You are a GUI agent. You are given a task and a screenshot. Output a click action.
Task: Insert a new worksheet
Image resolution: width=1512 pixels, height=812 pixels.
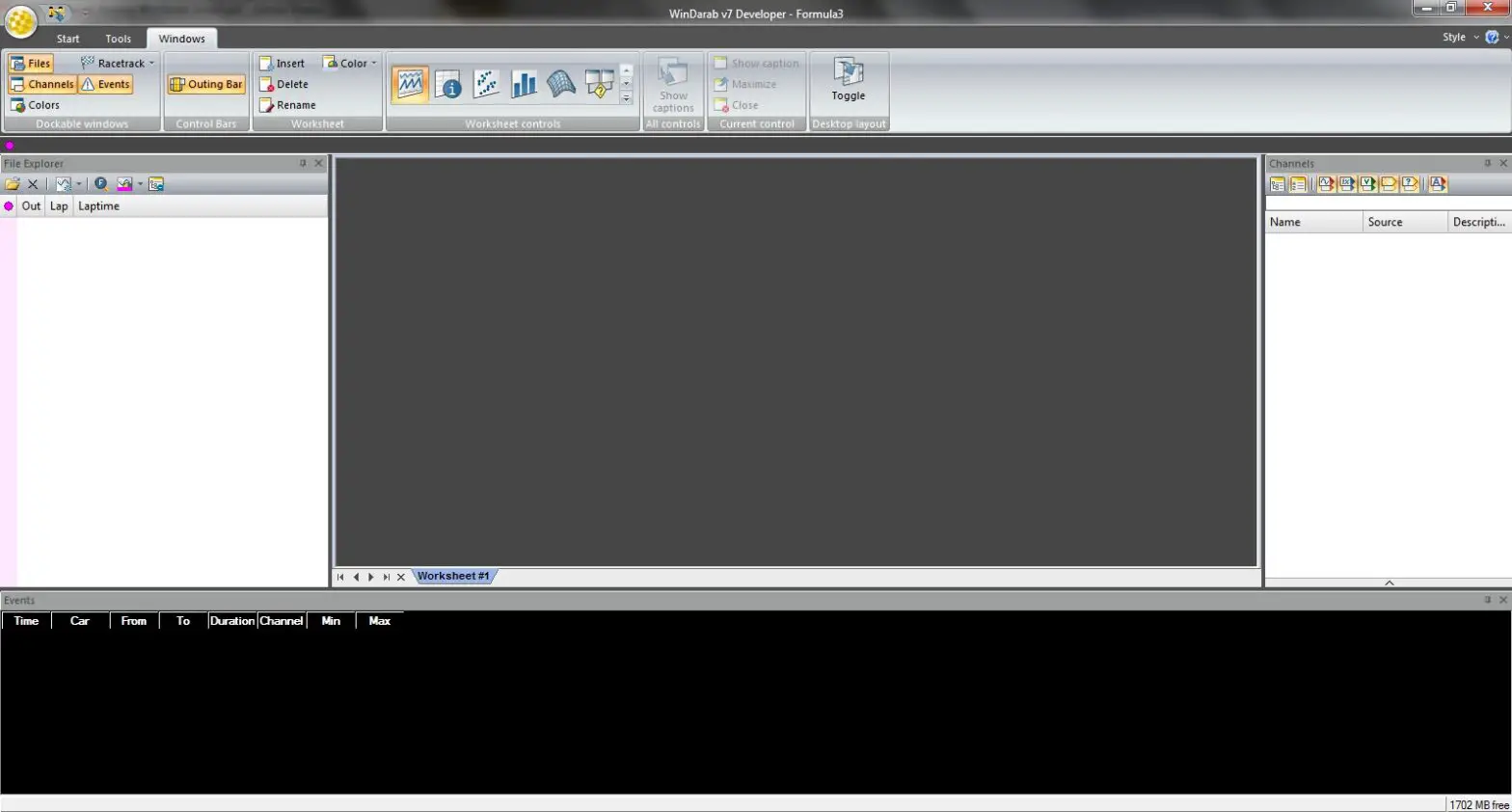pos(283,64)
